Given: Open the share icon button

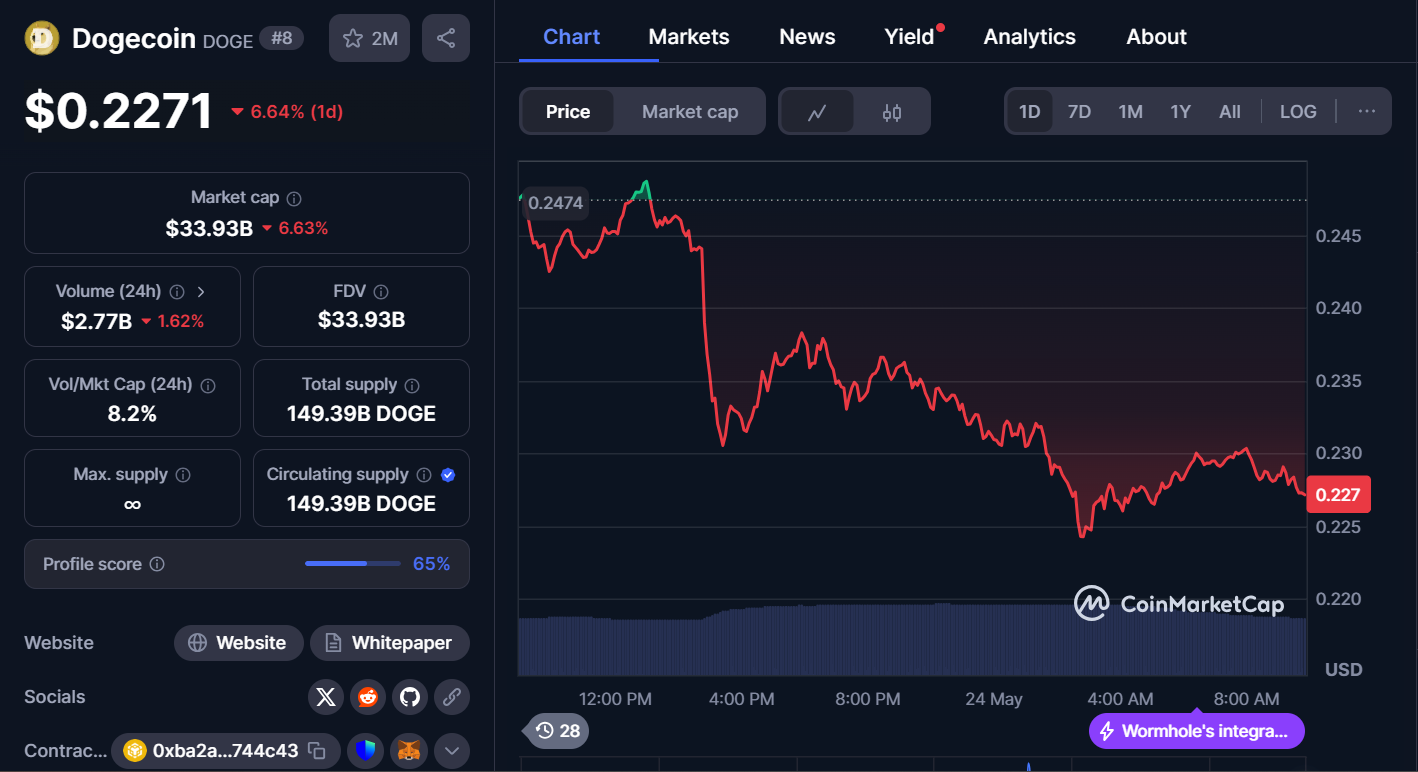Looking at the screenshot, I should pos(446,38).
